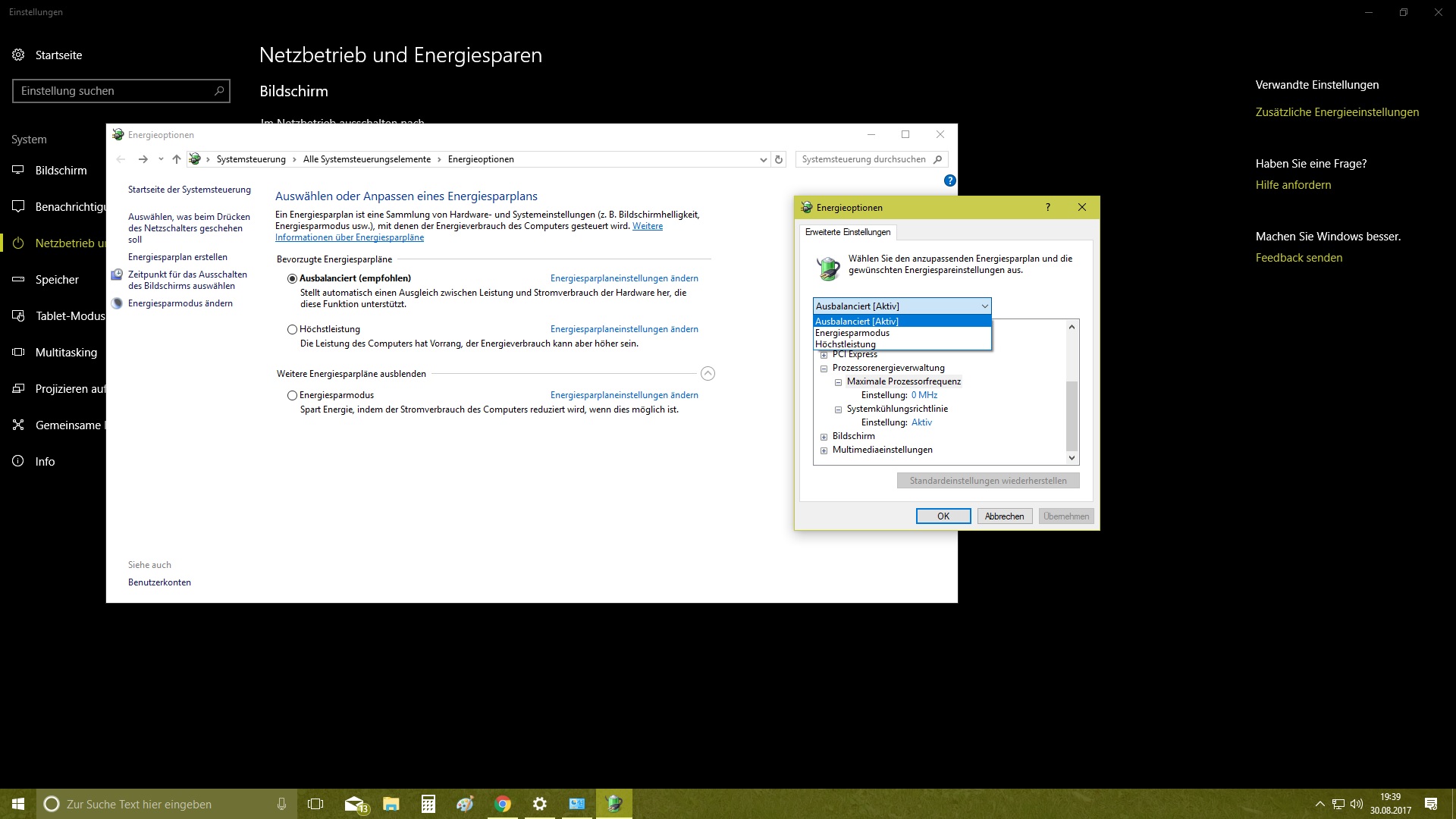Open Google Chrome from the taskbar
Viewport: 1456px width, 819px height.
pyautogui.click(x=503, y=804)
